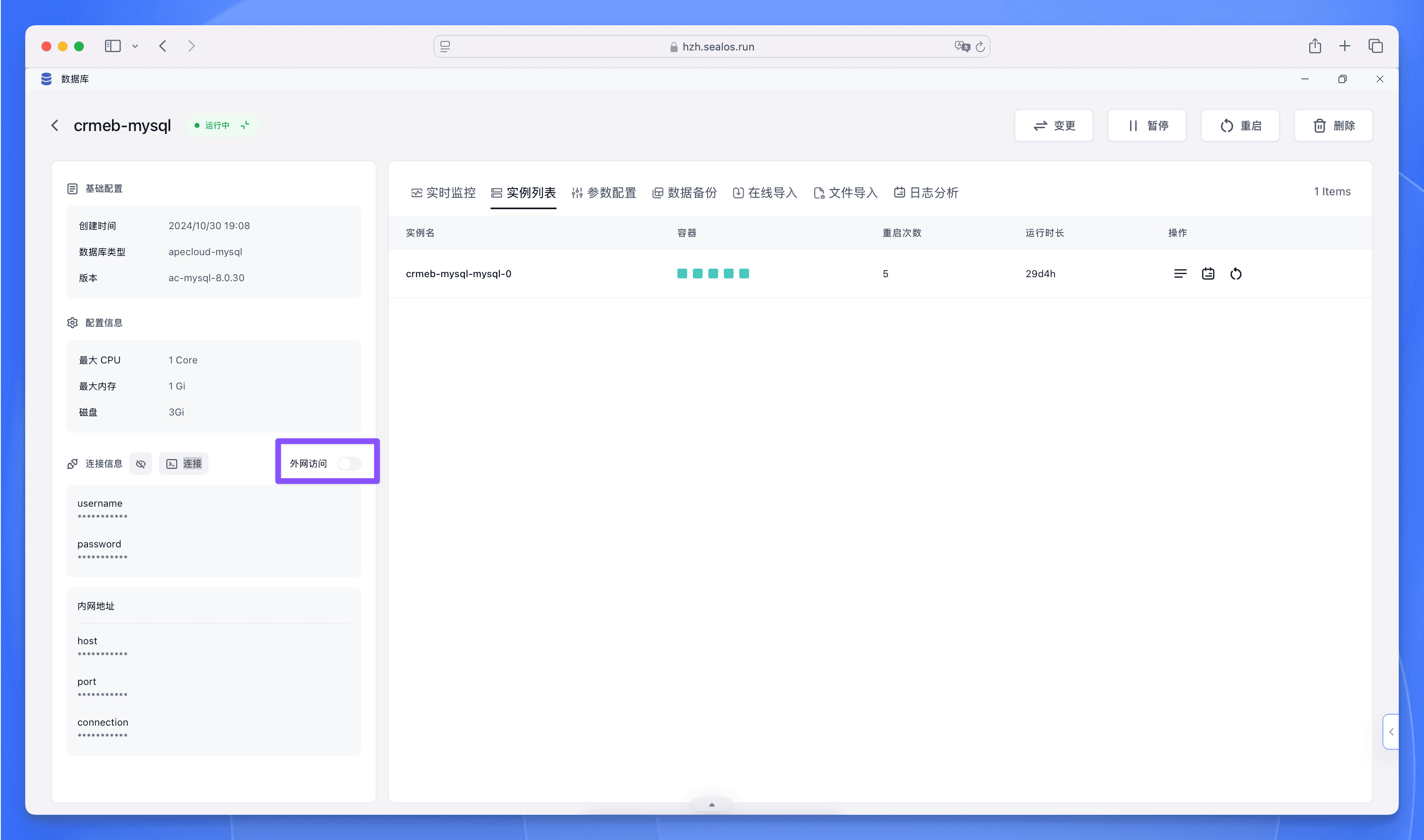This screenshot has width=1424, height=840.
Task: Click the ac-mysql-8.0.30 version value
Action: (x=206, y=278)
